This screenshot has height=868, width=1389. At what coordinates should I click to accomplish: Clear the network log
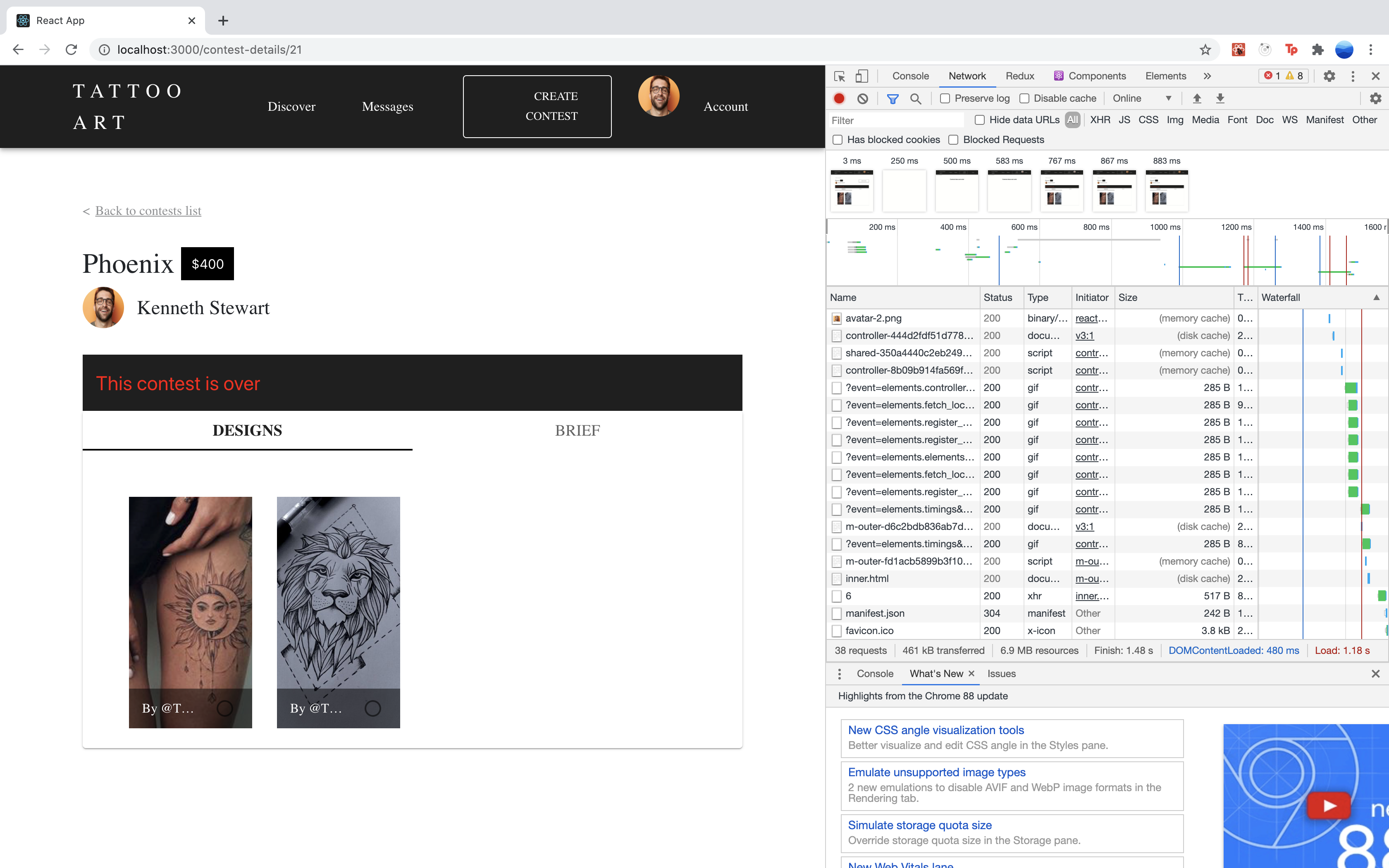[862, 98]
